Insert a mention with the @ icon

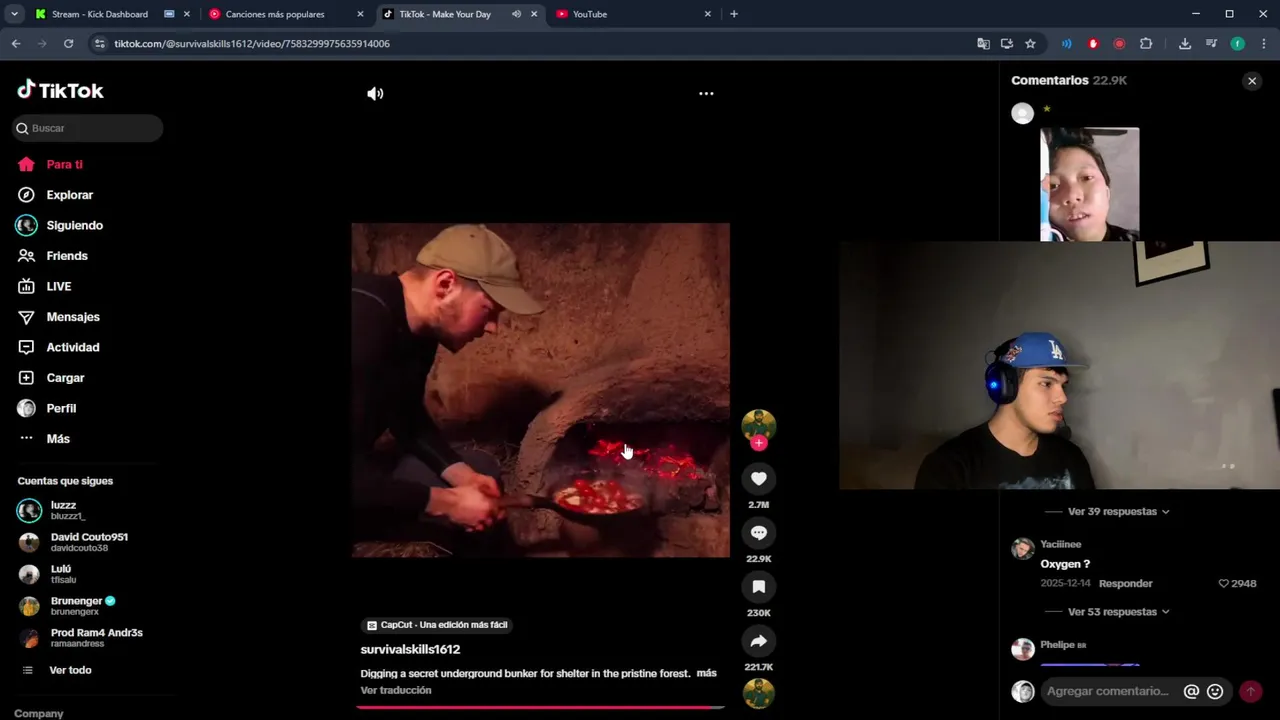click(x=1191, y=691)
